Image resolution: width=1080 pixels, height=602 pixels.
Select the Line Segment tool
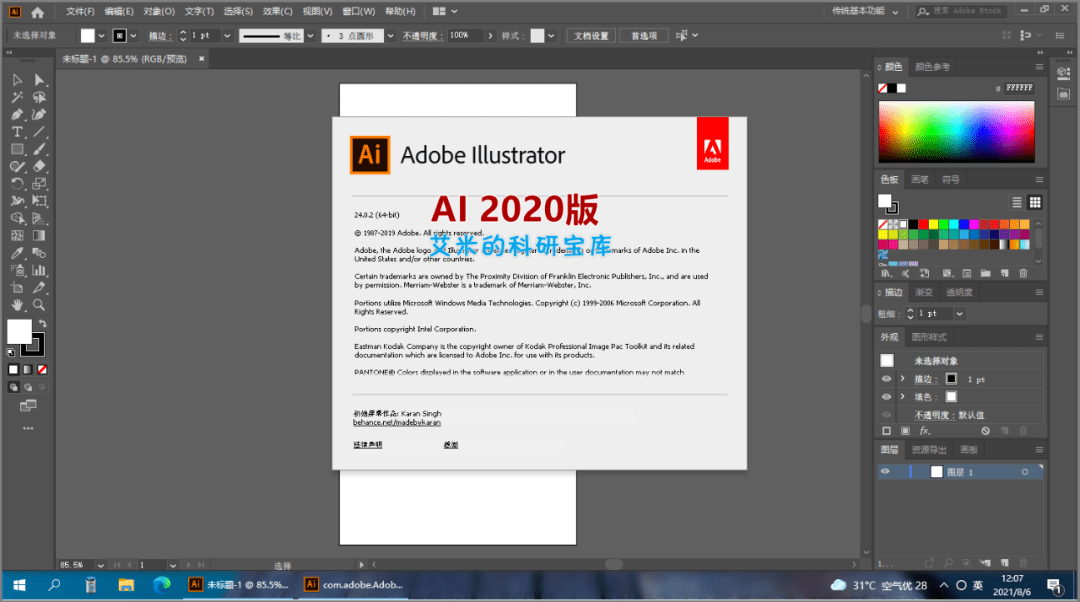[x=39, y=132]
